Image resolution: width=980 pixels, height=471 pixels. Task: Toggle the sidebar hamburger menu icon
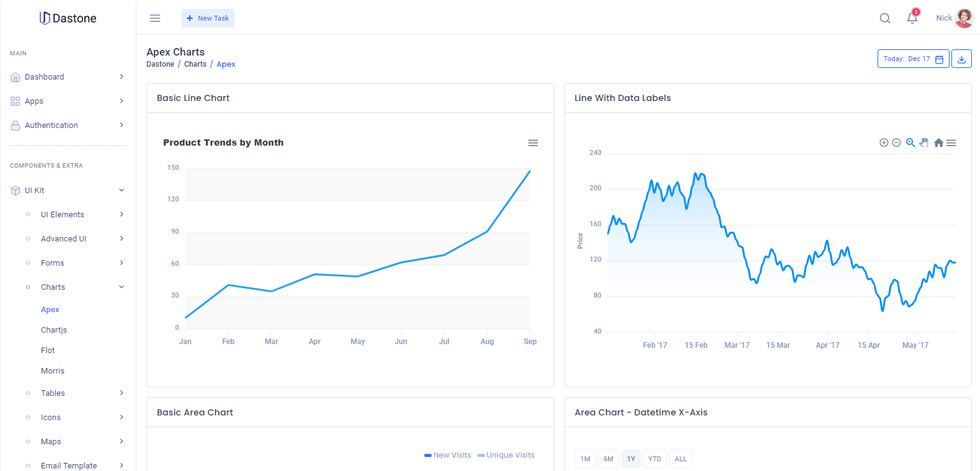155,18
